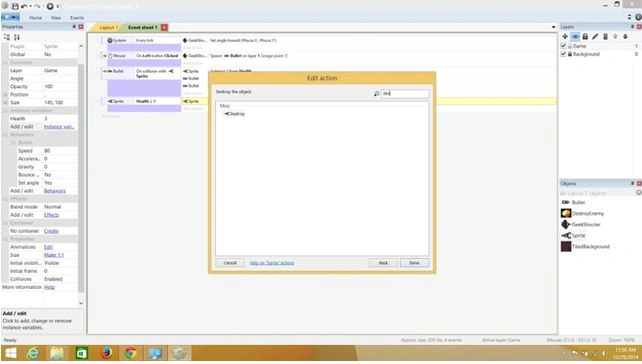The width and height of the screenshot is (642, 364).
Task: Open Effects add/edit link
Action: (51, 215)
